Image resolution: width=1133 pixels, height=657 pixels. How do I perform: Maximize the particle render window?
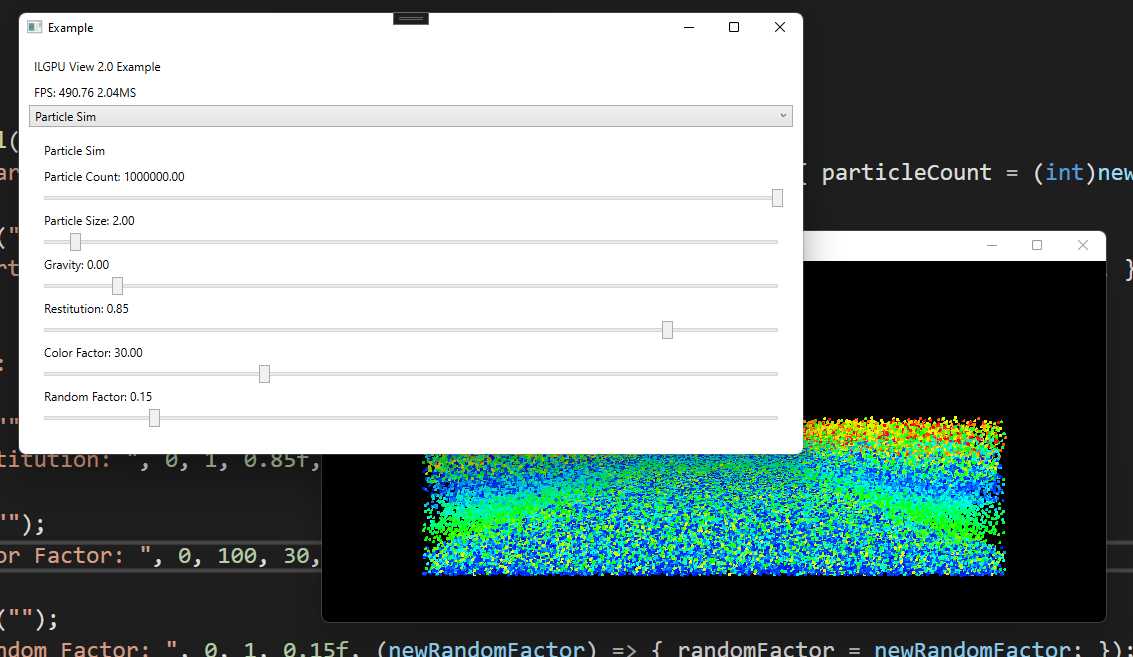point(1037,246)
